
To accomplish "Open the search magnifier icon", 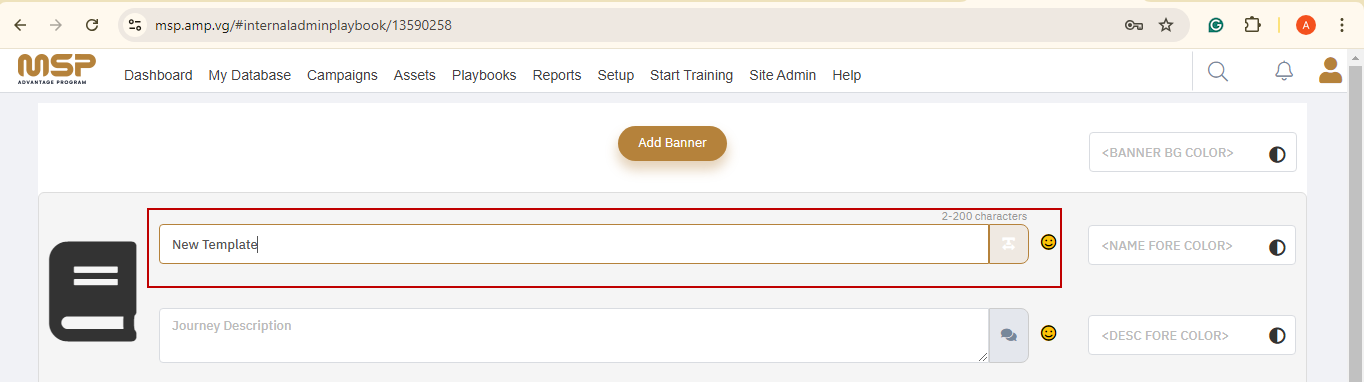I will click(1217, 71).
